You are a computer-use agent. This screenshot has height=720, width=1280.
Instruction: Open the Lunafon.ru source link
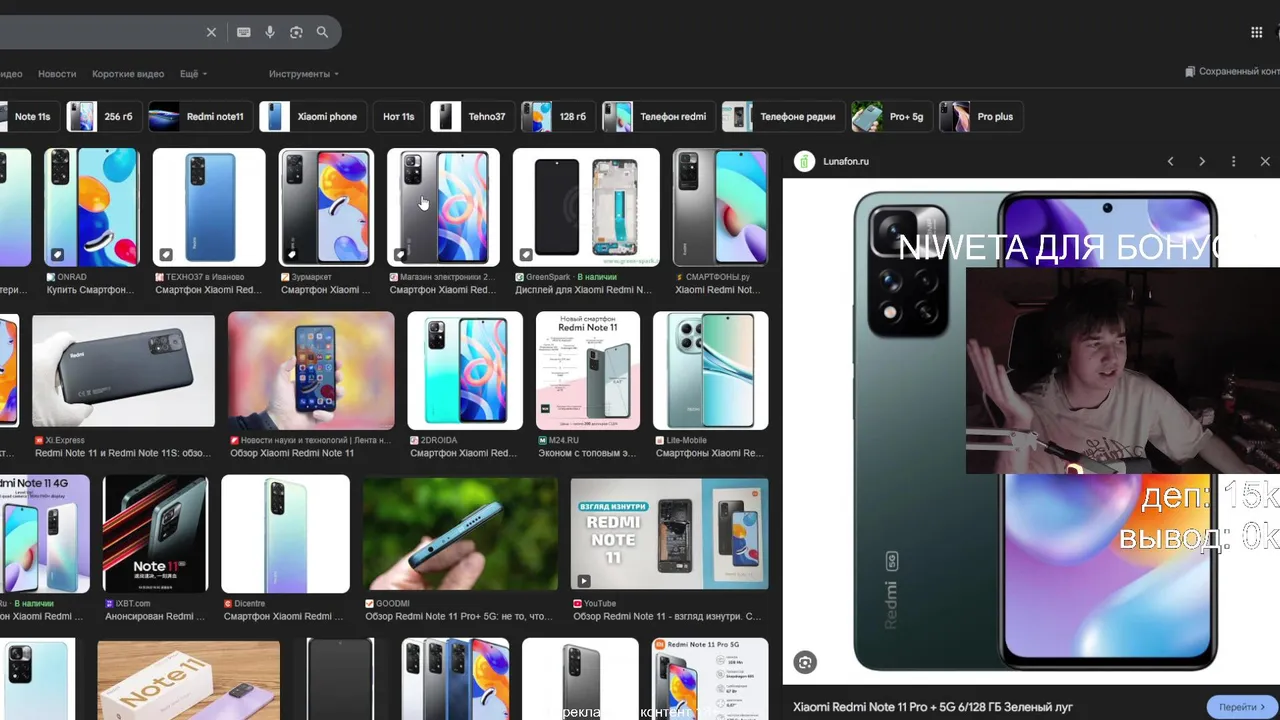(846, 161)
